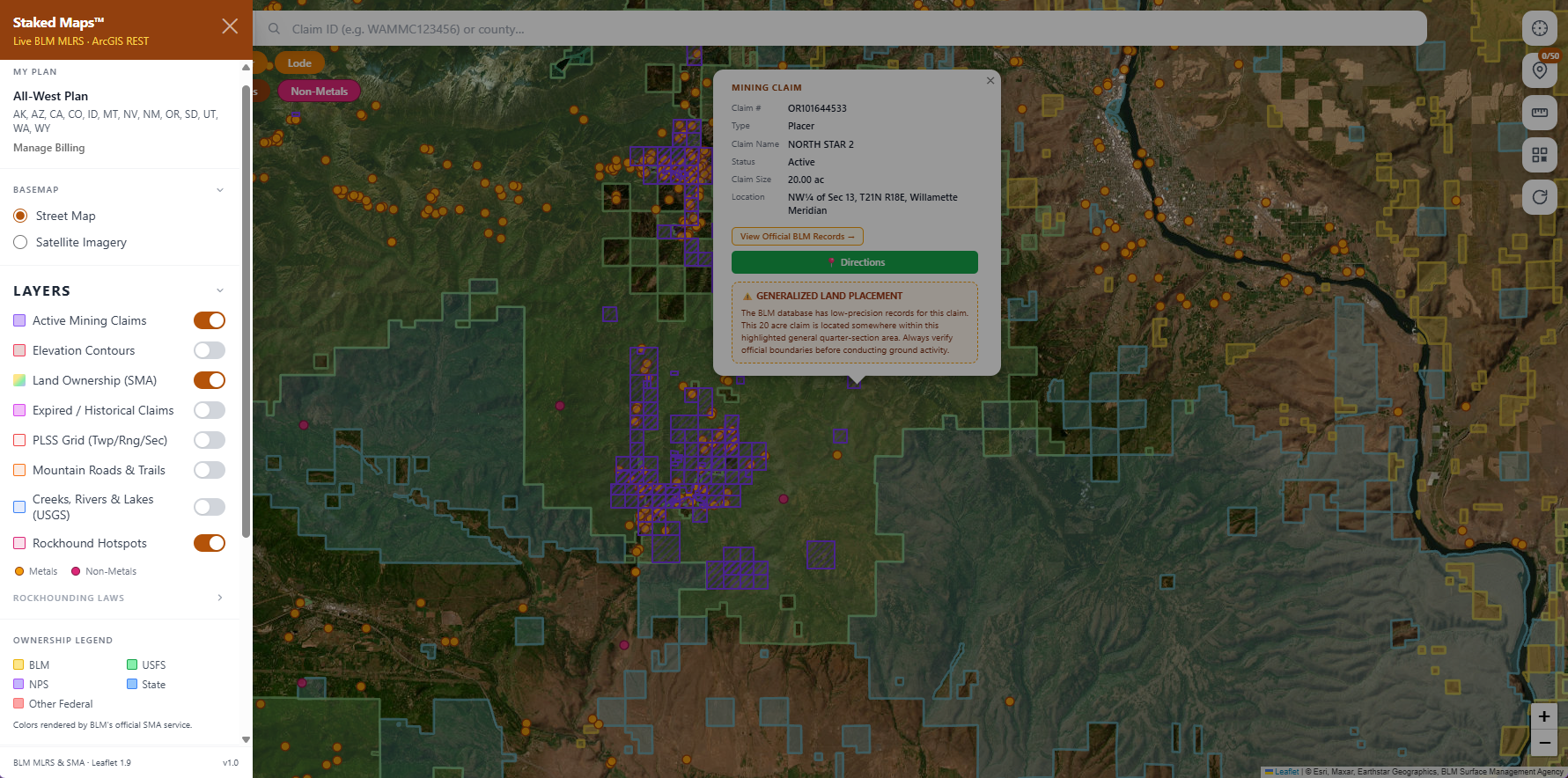Collapse the Layers section
Image resolution: width=1568 pixels, height=778 pixels.
point(220,290)
